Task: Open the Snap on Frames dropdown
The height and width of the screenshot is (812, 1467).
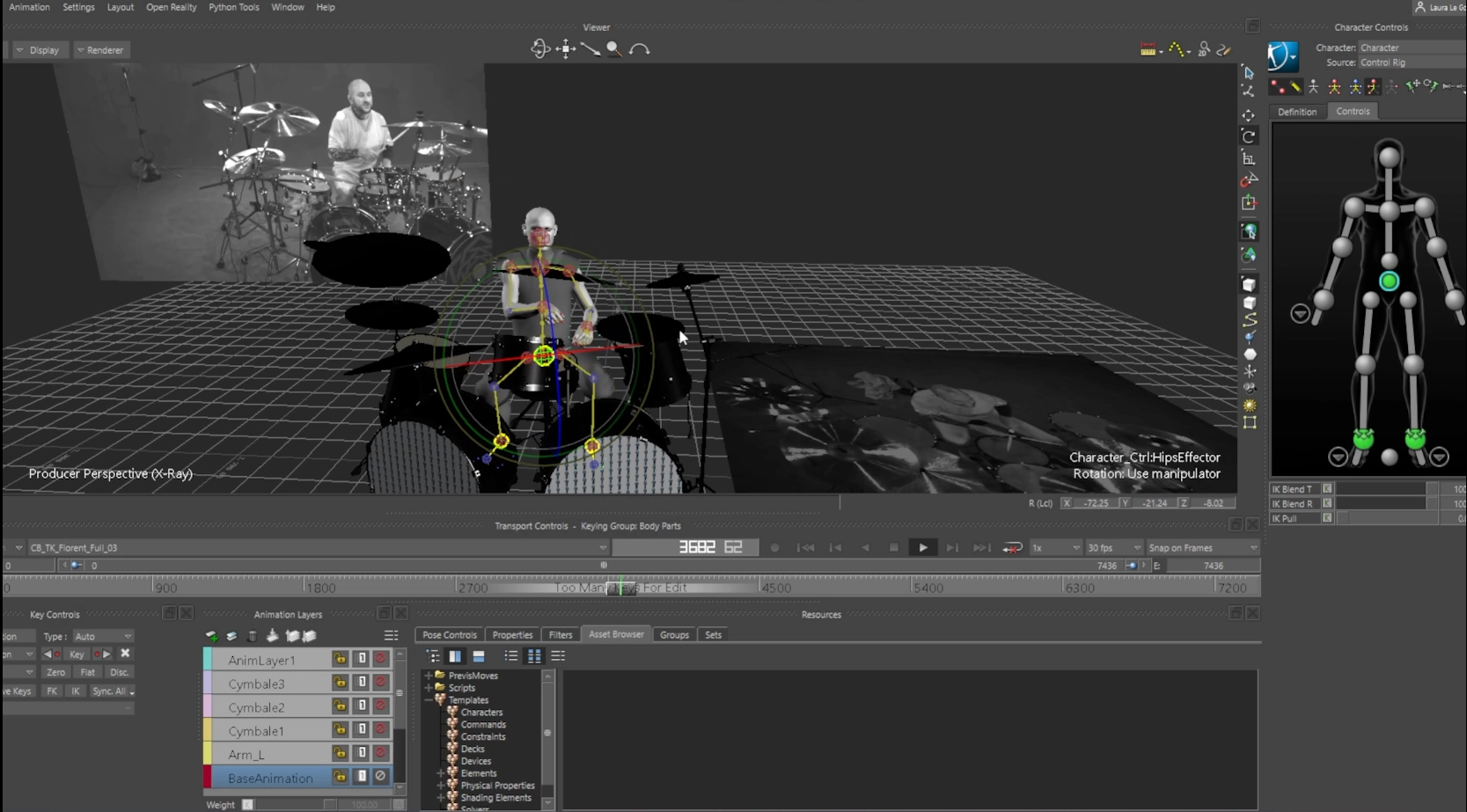Action: (1202, 548)
